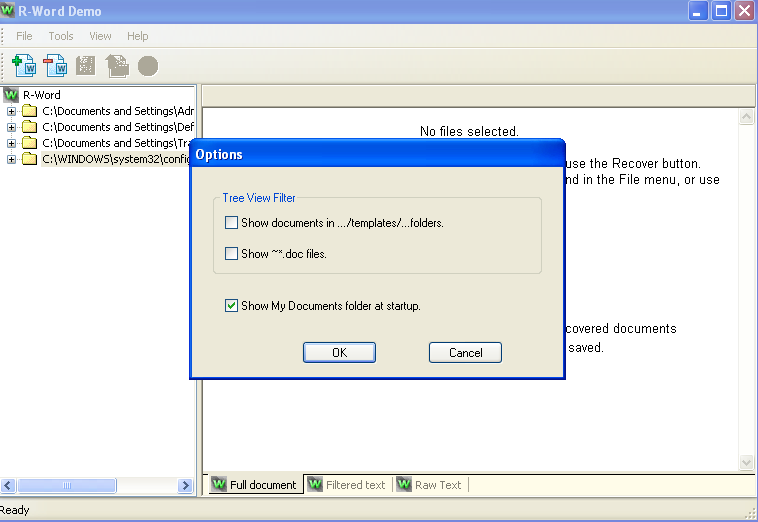Click Cancel in the Options dialog
This screenshot has height=522, width=758.
click(x=465, y=352)
